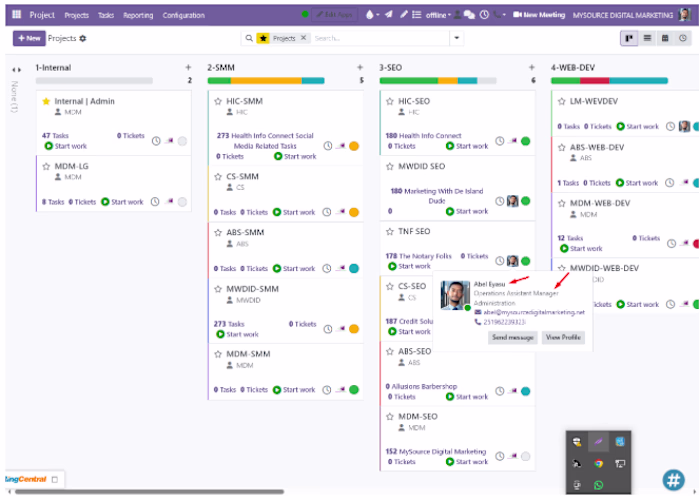Click the green status dot on MDM-SMM
The height and width of the screenshot is (500, 700).
pyautogui.click(x=354, y=390)
